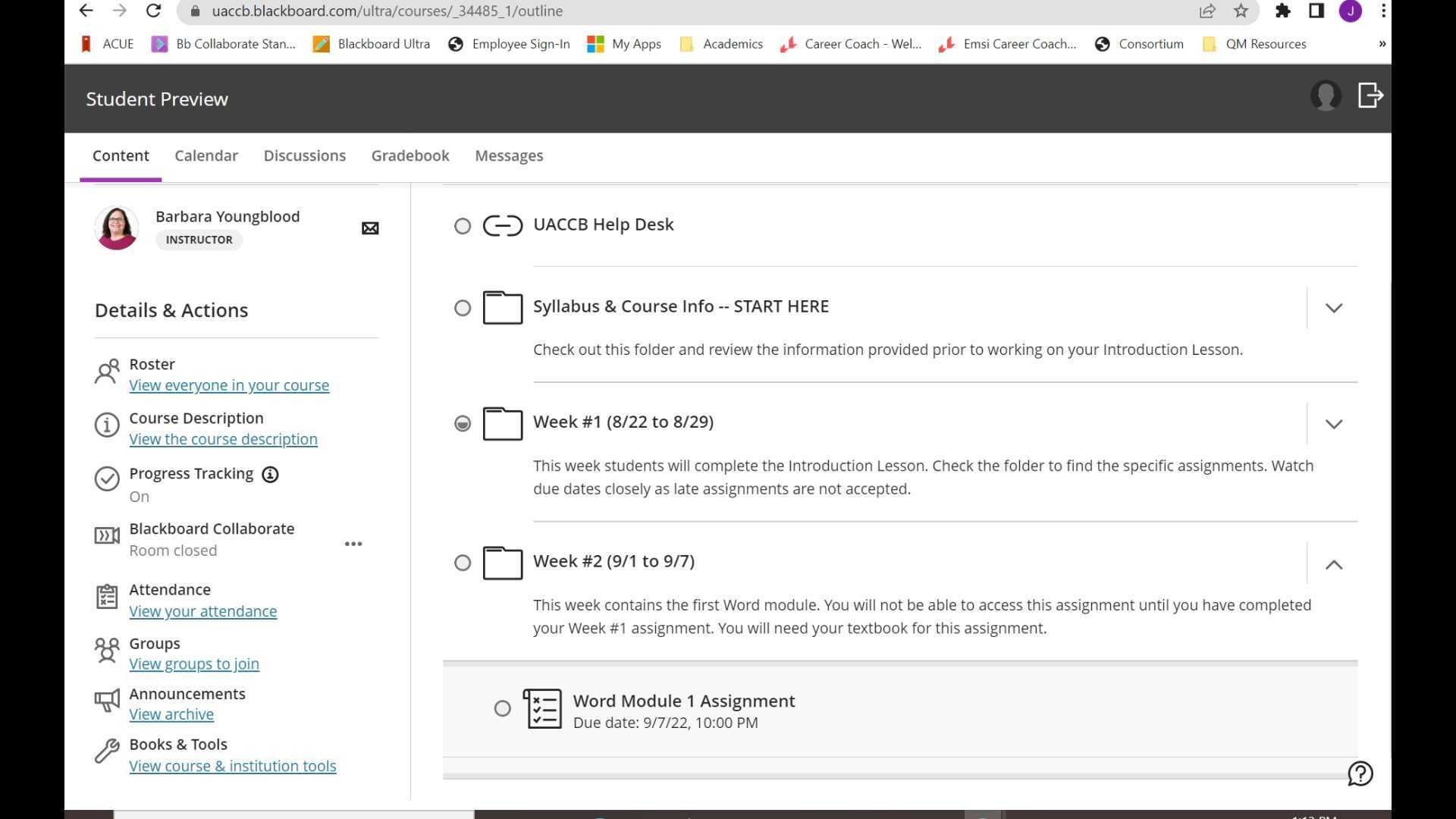The height and width of the screenshot is (819, 1456).
Task: Click the Word Module 1 Assignment checklist icon
Action: tap(543, 709)
